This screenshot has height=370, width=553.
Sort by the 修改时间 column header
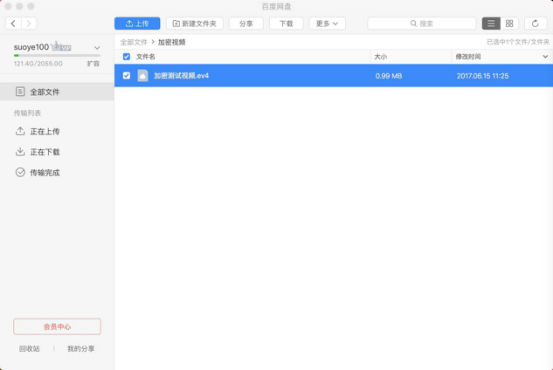[468, 57]
